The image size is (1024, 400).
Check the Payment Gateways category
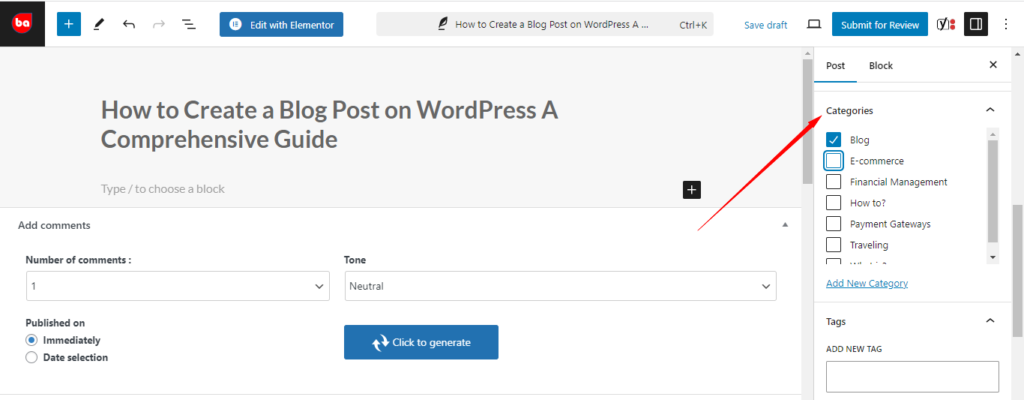(x=833, y=224)
